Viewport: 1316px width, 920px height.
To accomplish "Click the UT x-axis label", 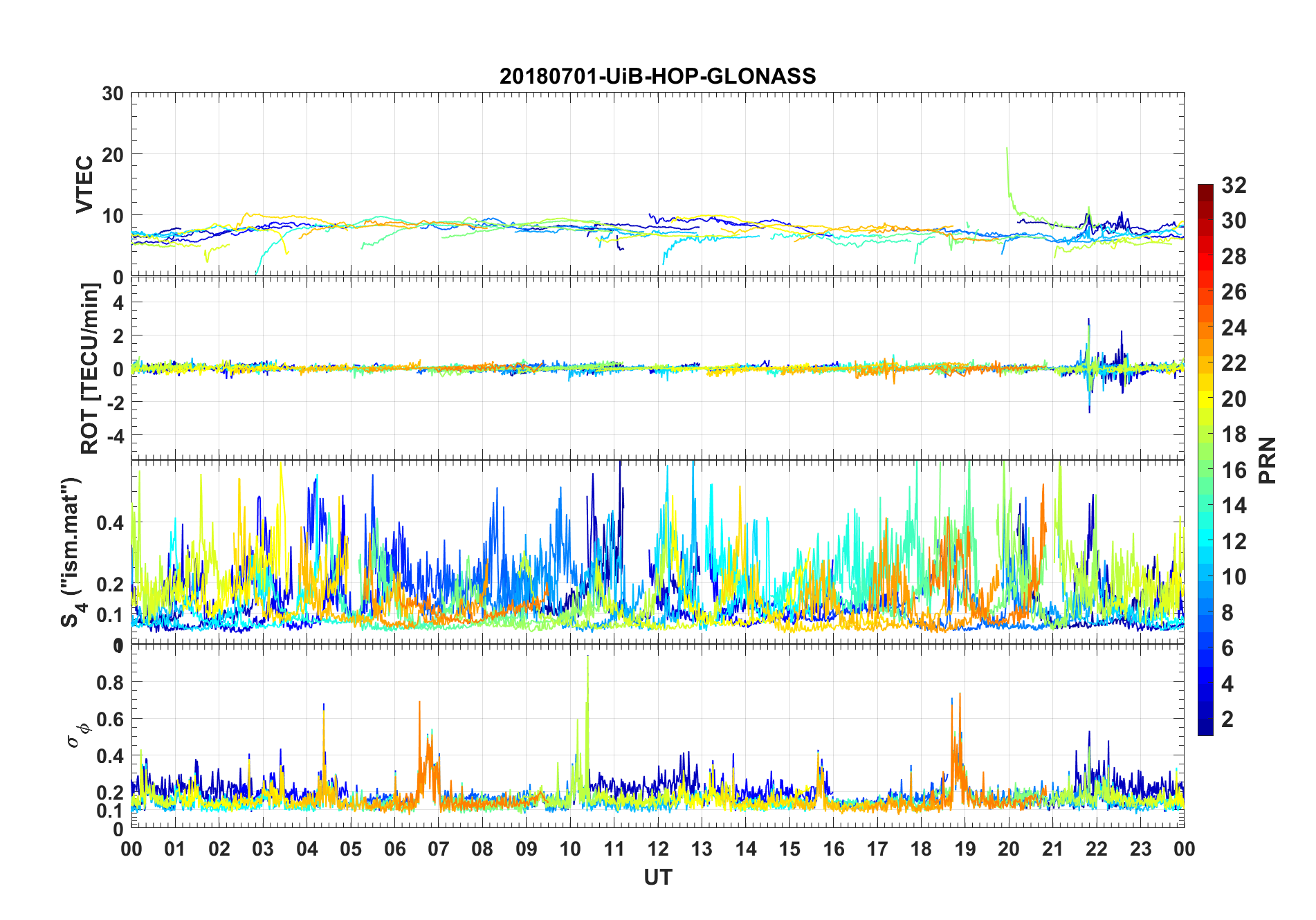I will coord(657,877).
